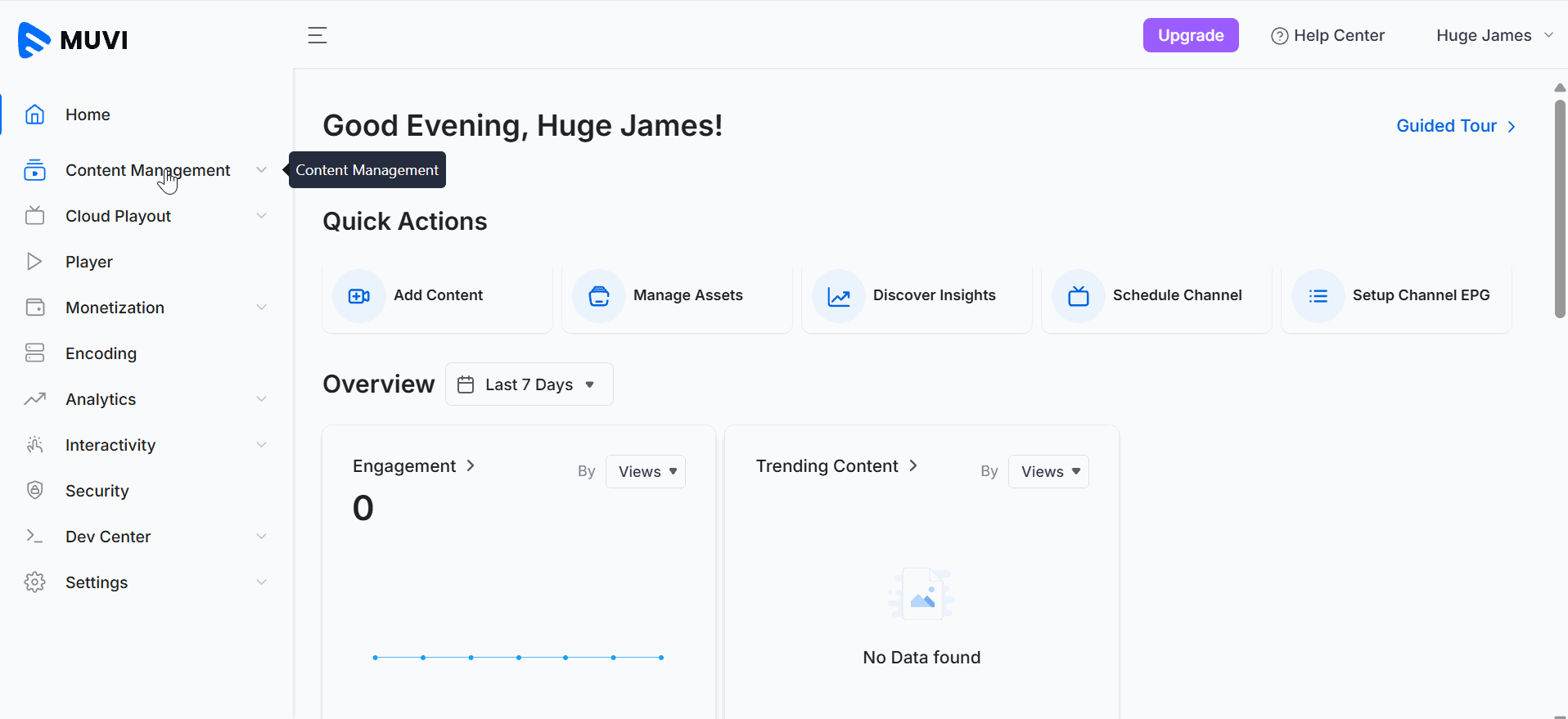Click the hamburger menu icon to collapse sidebar
The image size is (1568, 719).
(x=318, y=35)
